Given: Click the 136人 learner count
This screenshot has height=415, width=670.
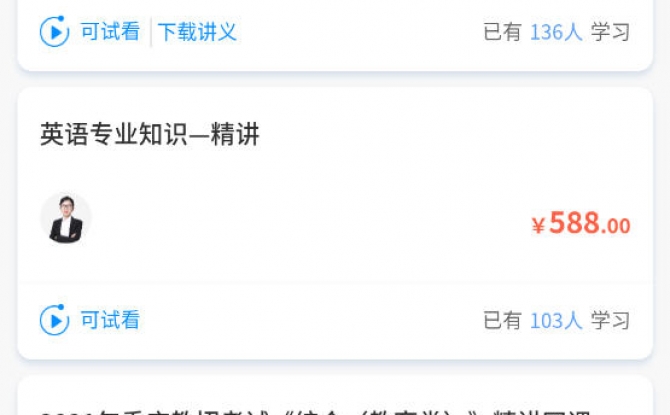Looking at the screenshot, I should 556,32.
